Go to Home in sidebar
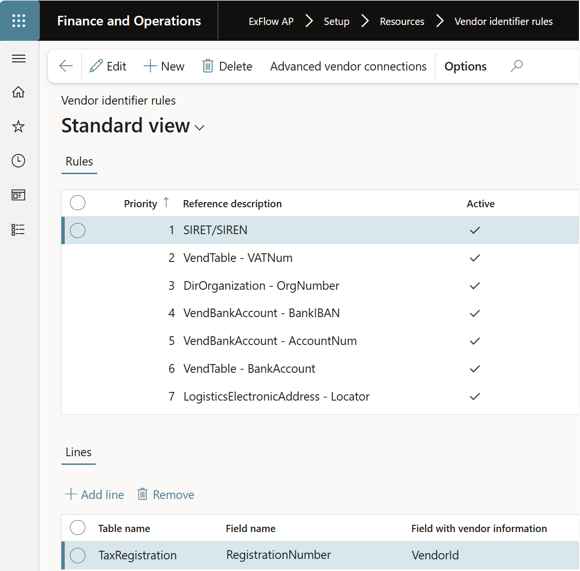This screenshot has width=580, height=571. coord(18,92)
